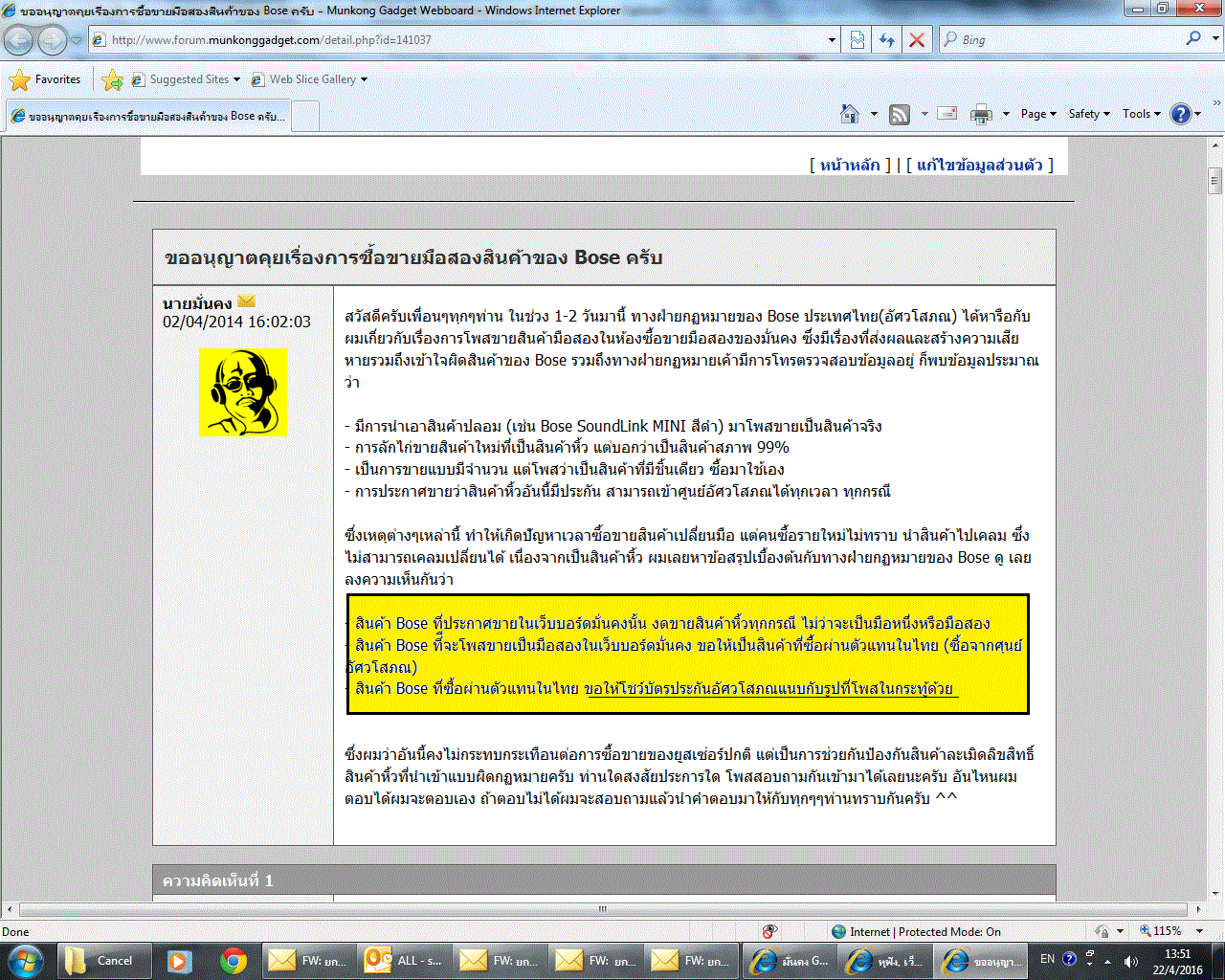Open the Tools menu
The height and width of the screenshot is (980, 1225).
click(1141, 114)
